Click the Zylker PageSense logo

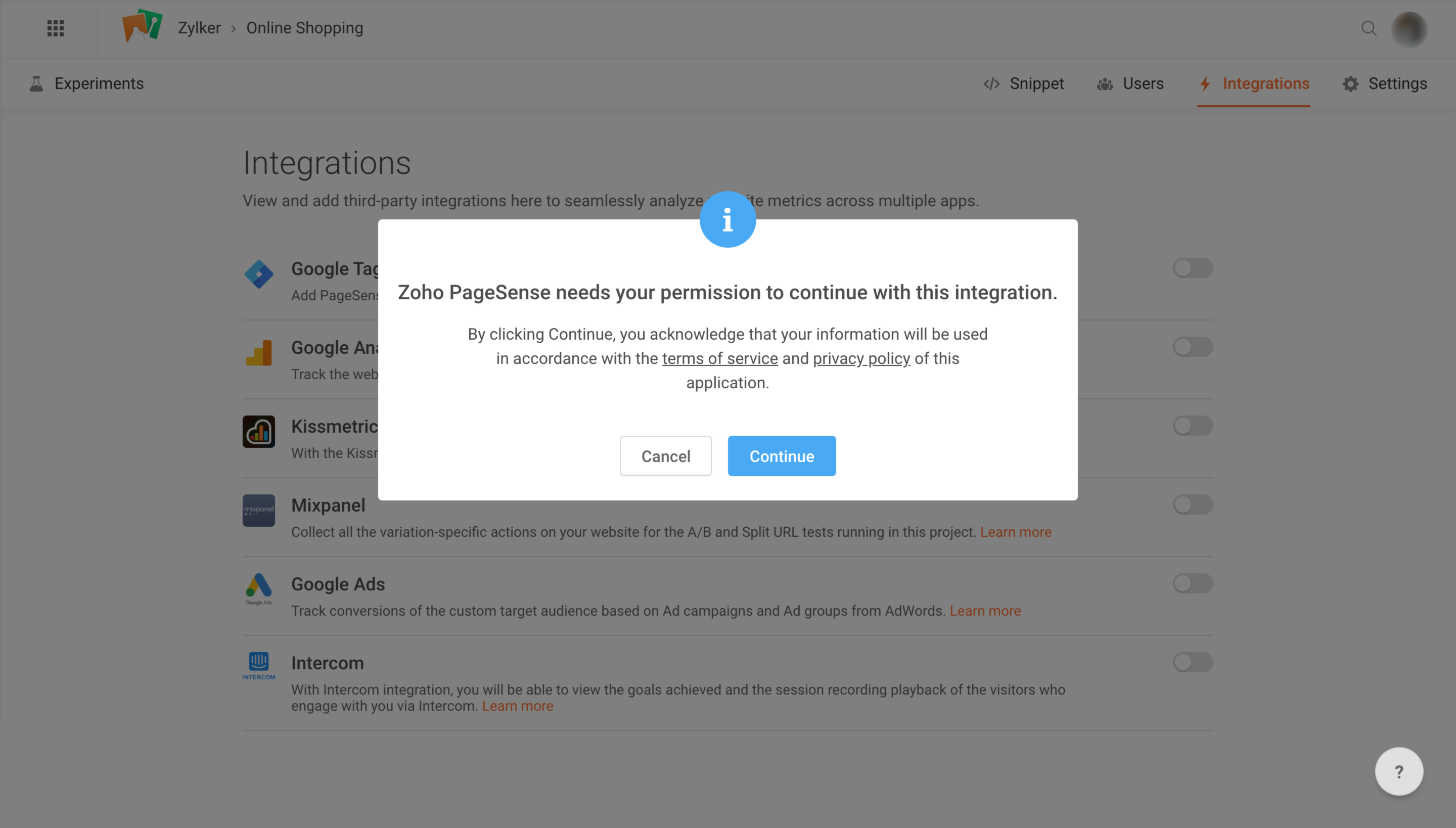pos(142,26)
